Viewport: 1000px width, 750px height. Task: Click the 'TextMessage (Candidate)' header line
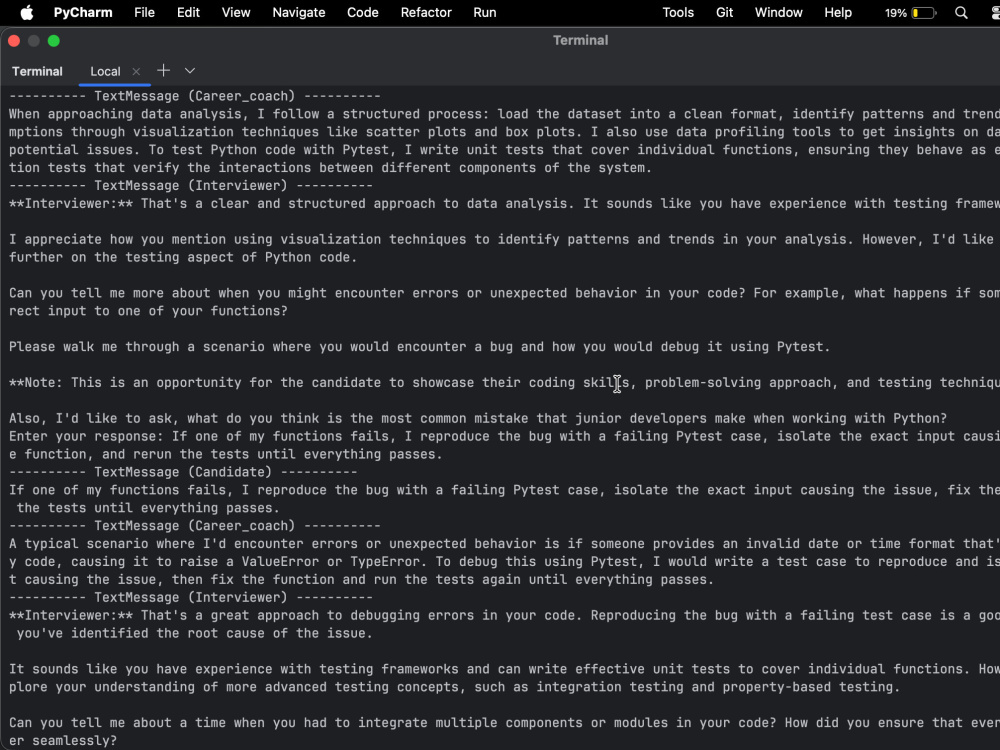183,472
